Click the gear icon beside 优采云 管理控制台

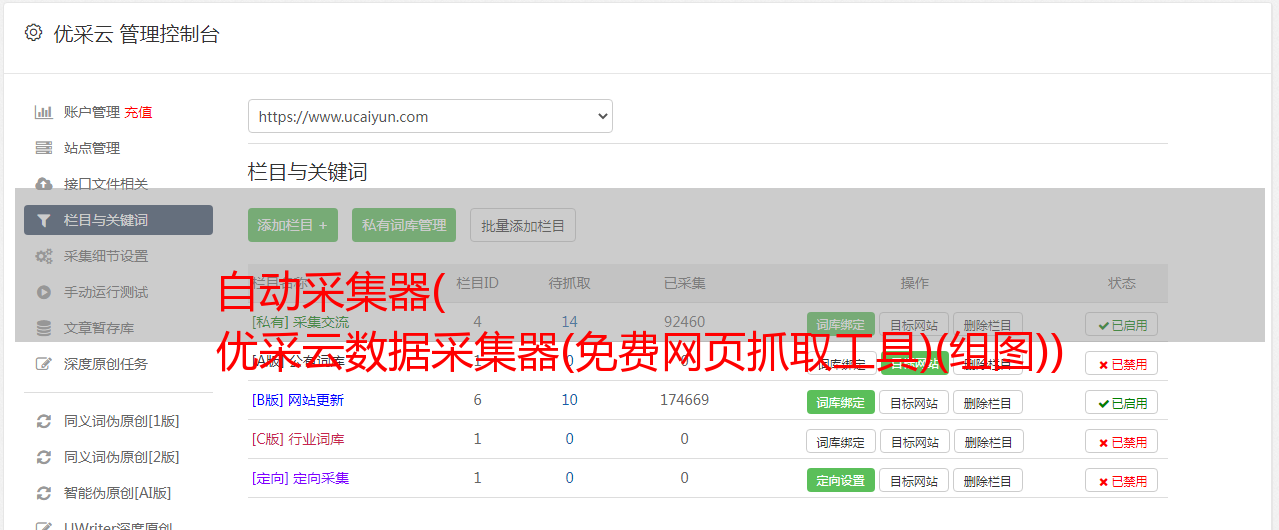click(33, 33)
